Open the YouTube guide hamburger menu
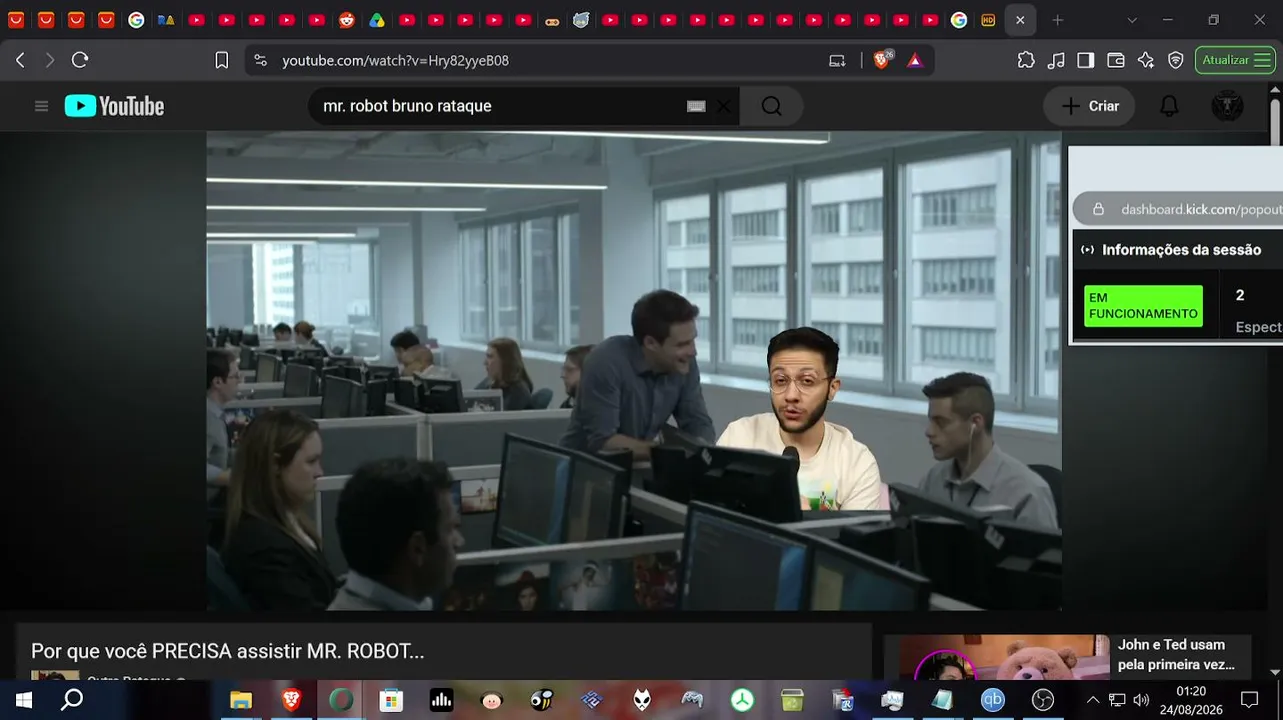This screenshot has height=720, width=1283. pos(41,106)
